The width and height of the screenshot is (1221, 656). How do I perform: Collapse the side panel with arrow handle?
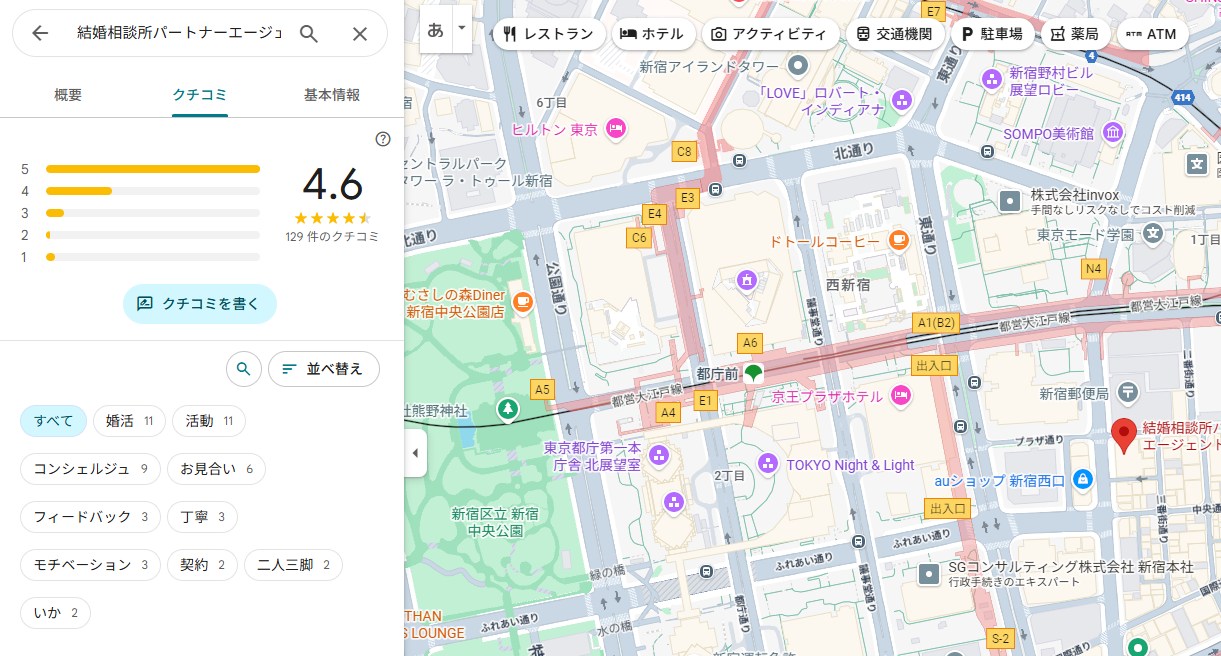pos(415,453)
